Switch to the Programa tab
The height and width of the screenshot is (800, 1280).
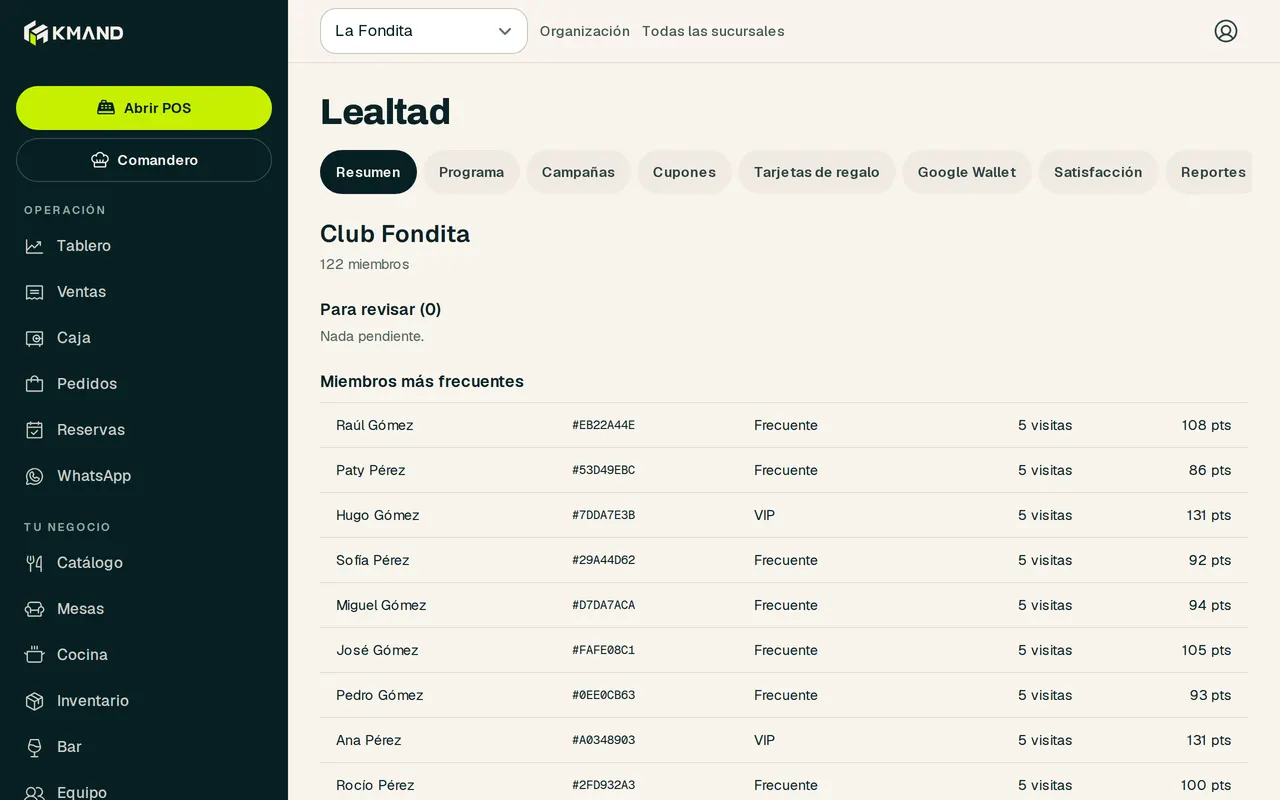point(471,172)
